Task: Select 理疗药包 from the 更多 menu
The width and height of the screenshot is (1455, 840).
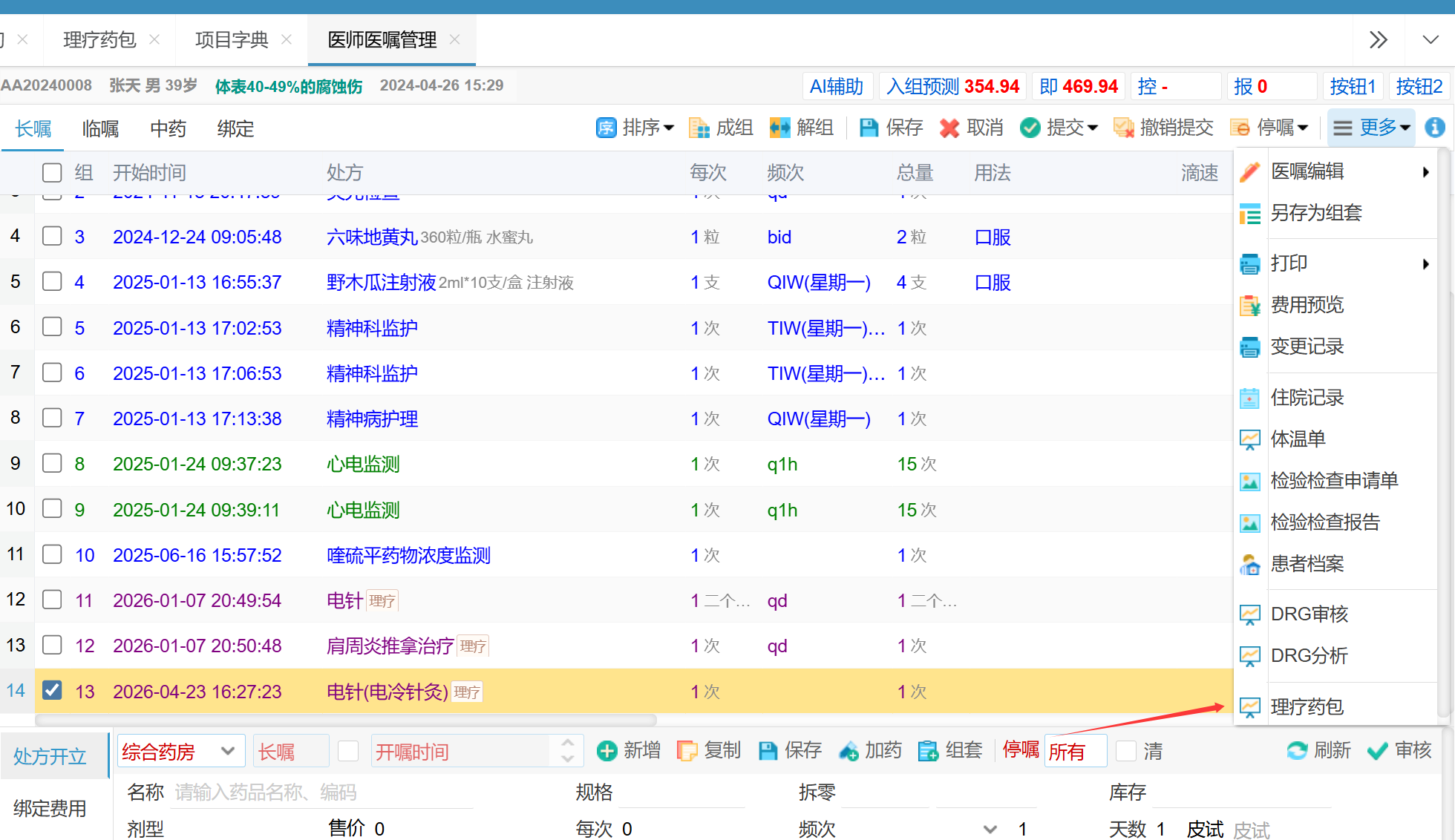Action: coord(1307,706)
